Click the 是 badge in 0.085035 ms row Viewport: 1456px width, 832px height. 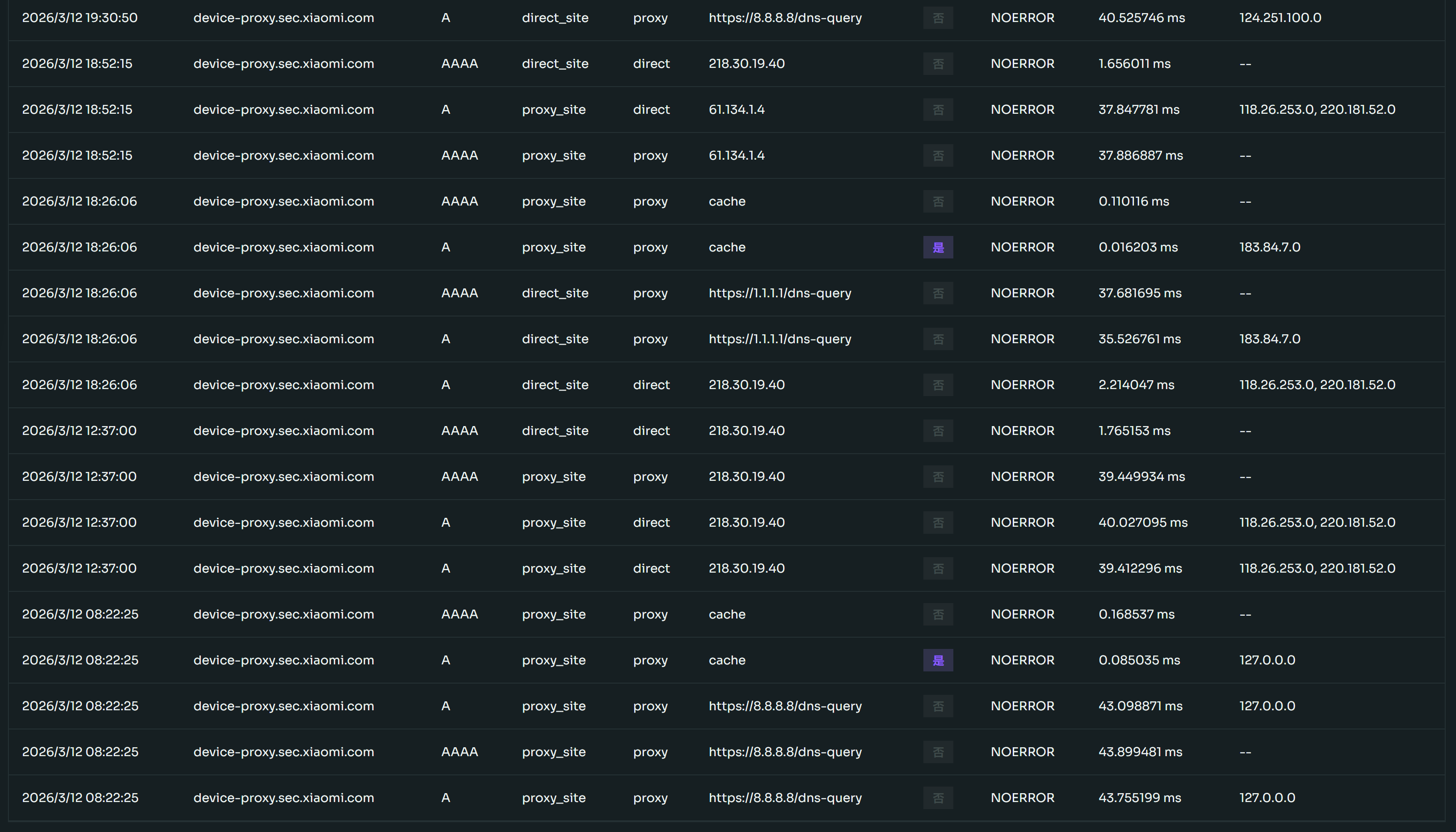click(938, 661)
